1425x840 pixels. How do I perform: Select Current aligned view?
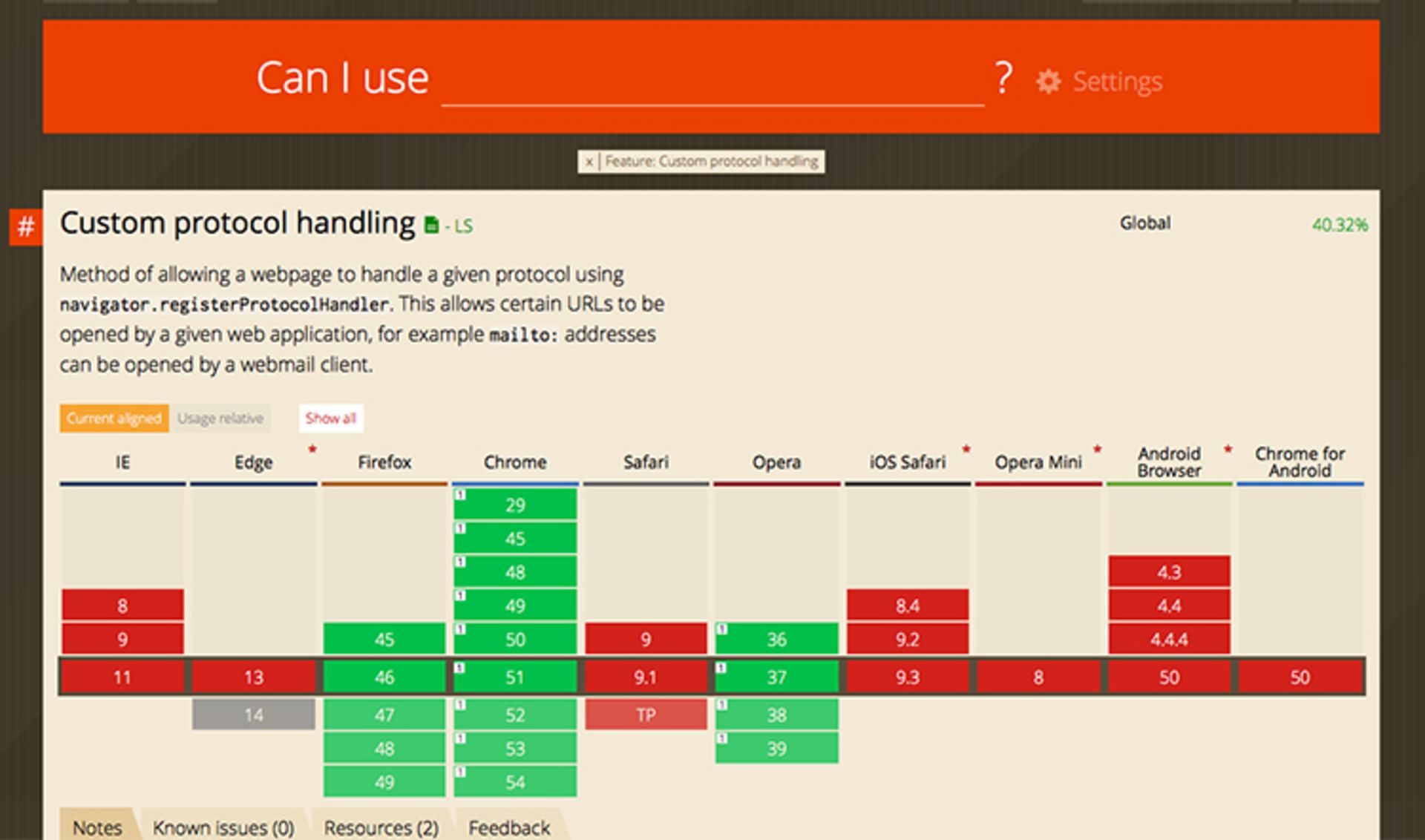(114, 419)
